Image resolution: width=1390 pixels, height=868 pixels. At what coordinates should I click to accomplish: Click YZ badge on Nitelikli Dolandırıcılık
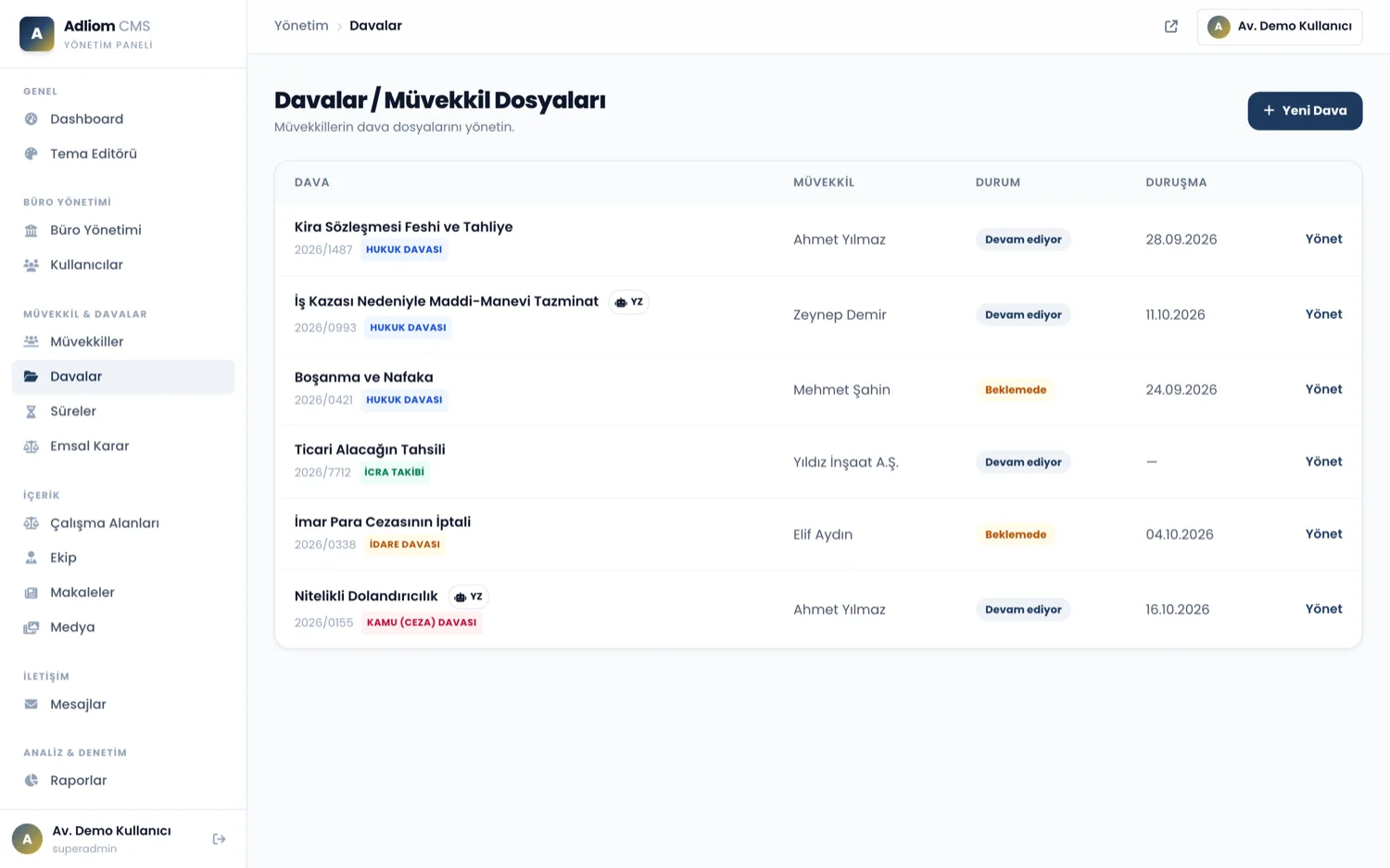pos(469,597)
